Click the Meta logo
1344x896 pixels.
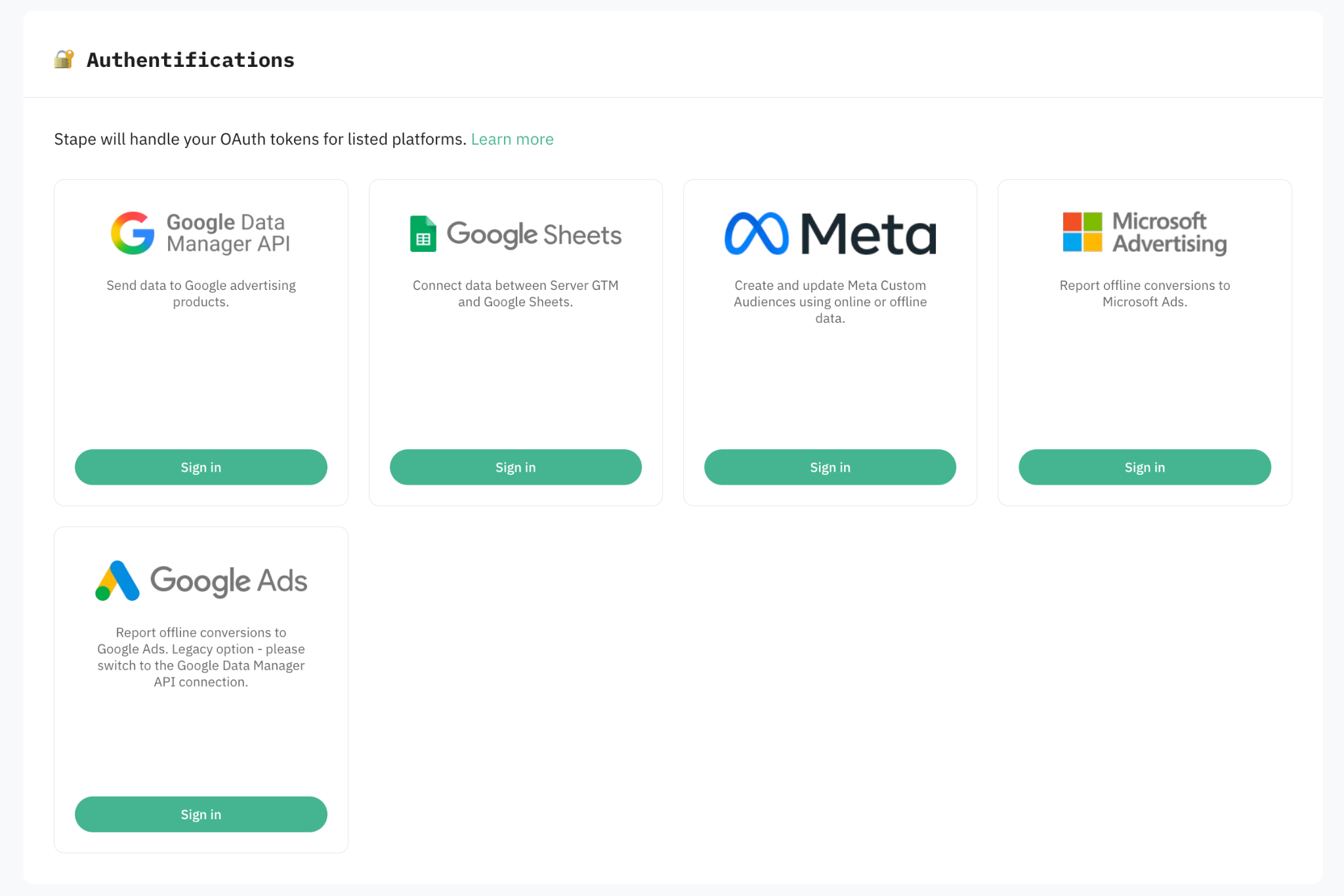pos(830,234)
